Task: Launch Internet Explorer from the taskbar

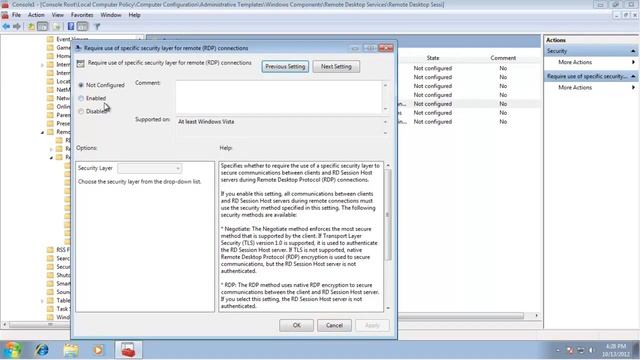Action: (42, 350)
